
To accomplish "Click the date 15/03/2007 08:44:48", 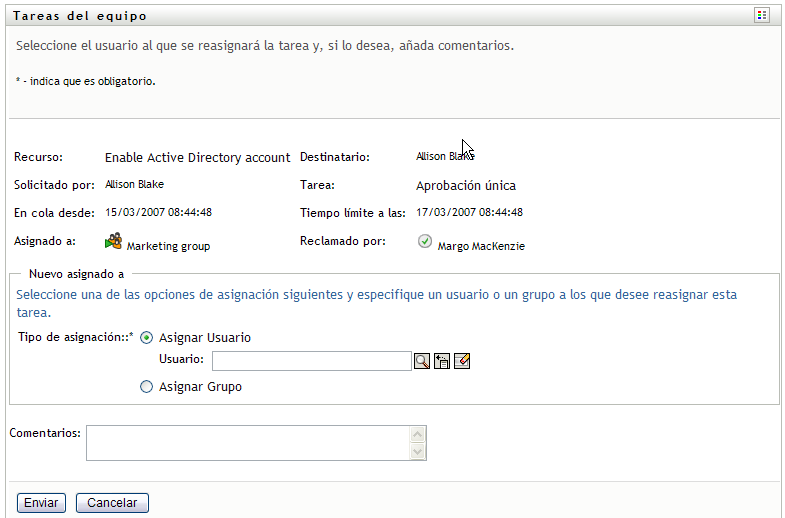I will pos(158,212).
